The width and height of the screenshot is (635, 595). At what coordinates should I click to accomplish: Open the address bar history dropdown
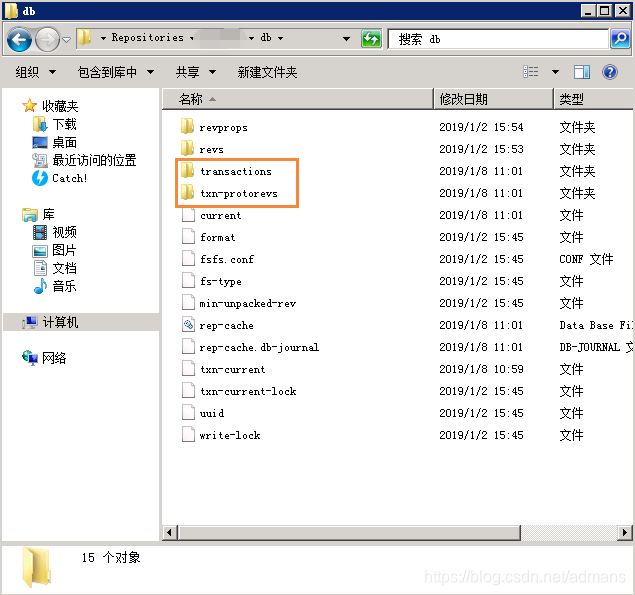click(346, 39)
